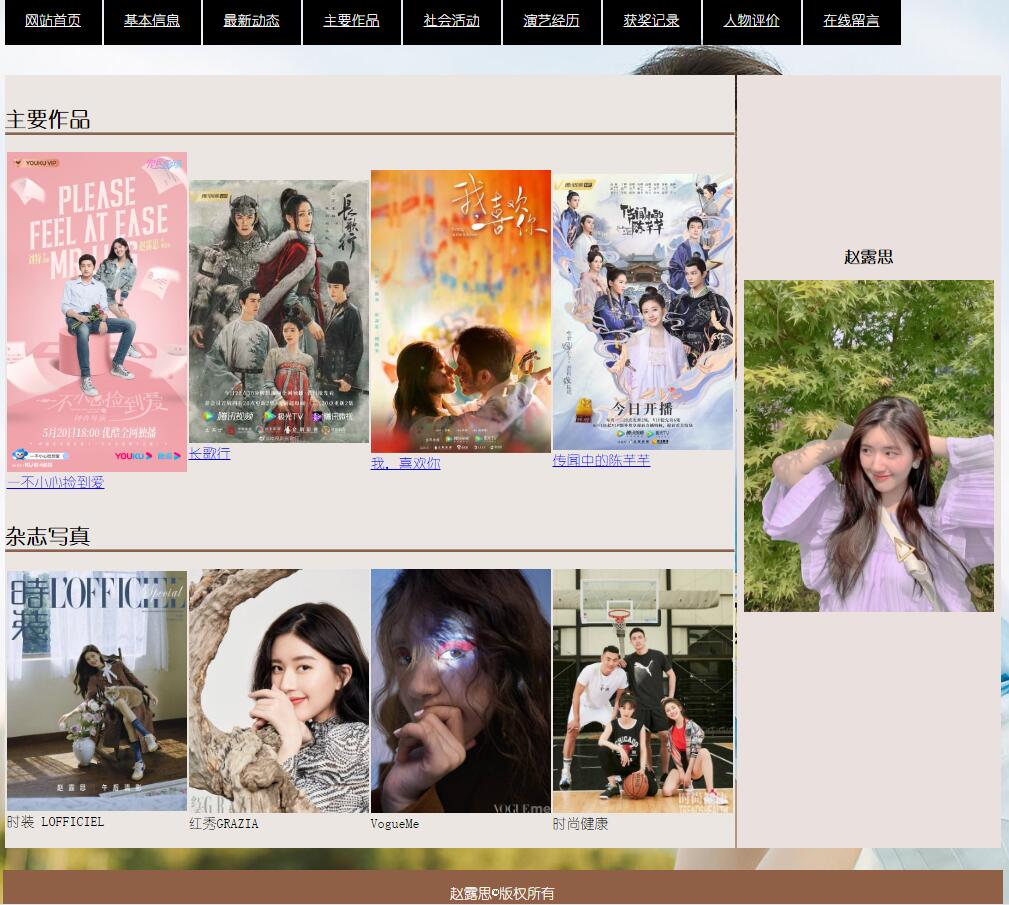Click the 主要作品 menu item

click(x=351, y=21)
